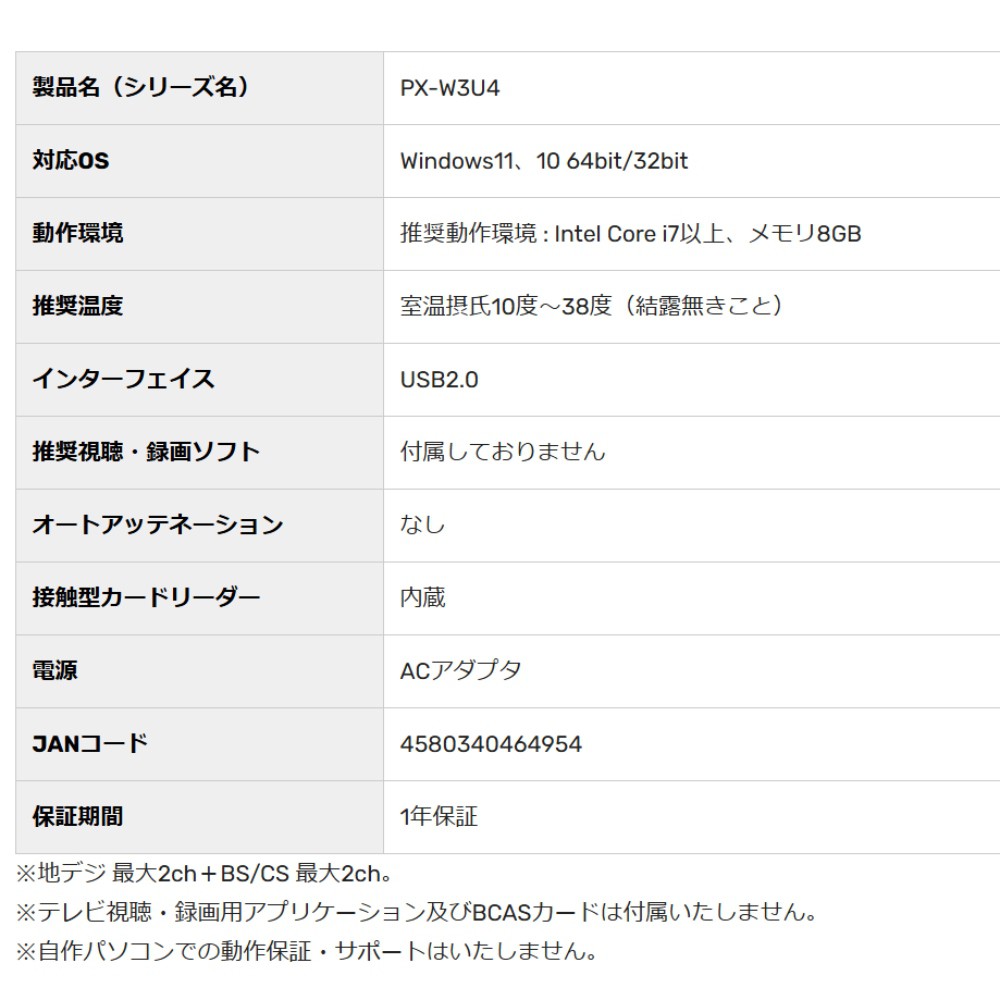Image resolution: width=1000 pixels, height=1000 pixels.
Task: Click the 接触型カードリーダー label cell
Action: pos(146,598)
